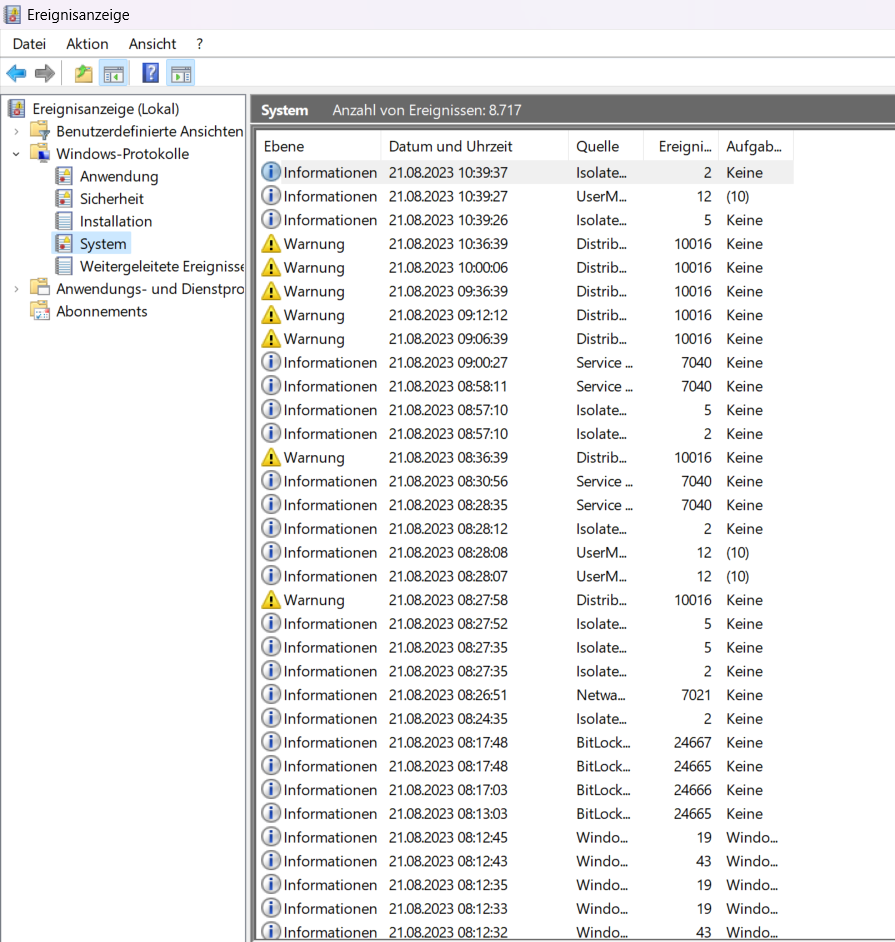Open the Ansicht menu
The height and width of the screenshot is (942, 895).
point(152,44)
